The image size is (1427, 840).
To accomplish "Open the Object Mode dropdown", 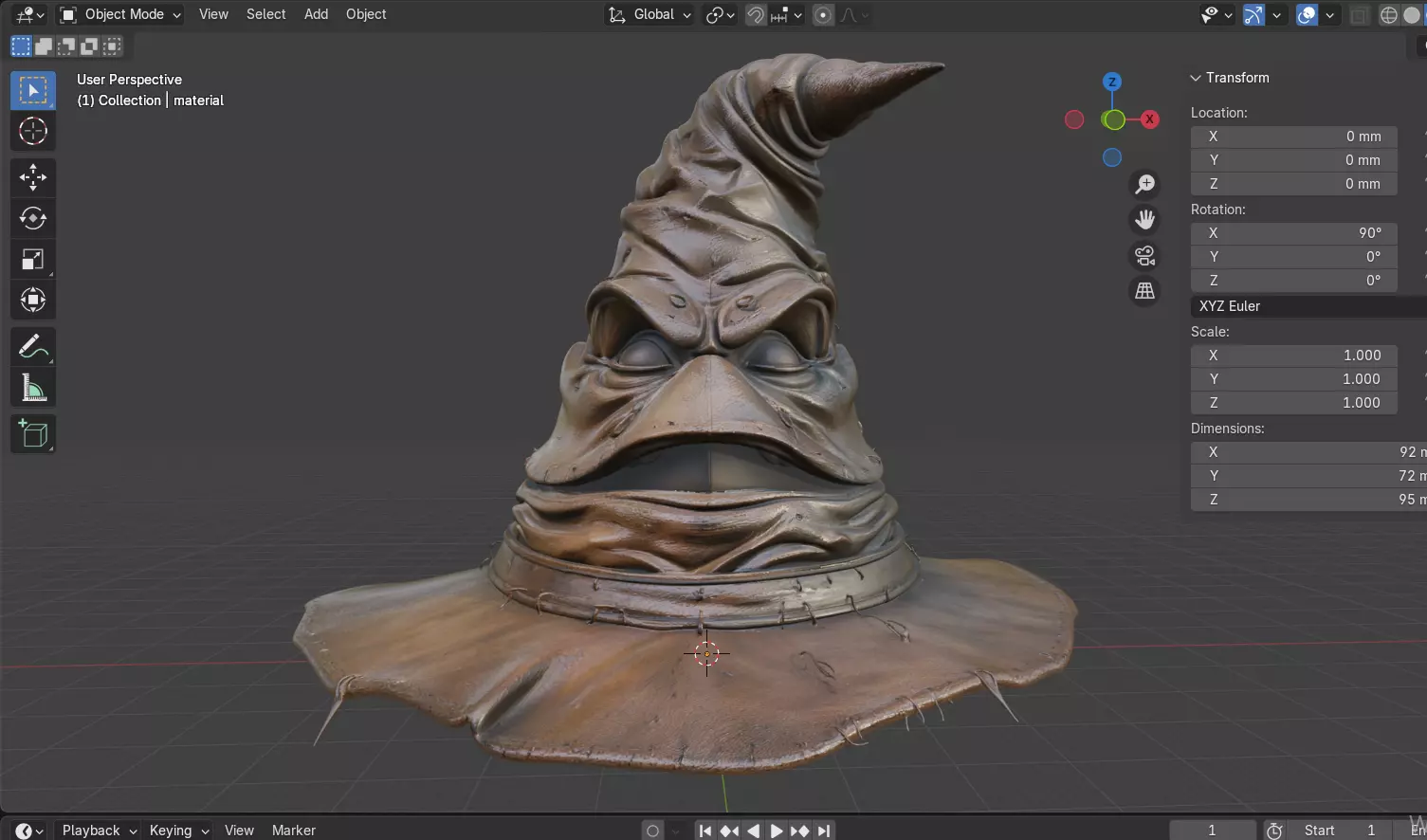I will click(119, 14).
